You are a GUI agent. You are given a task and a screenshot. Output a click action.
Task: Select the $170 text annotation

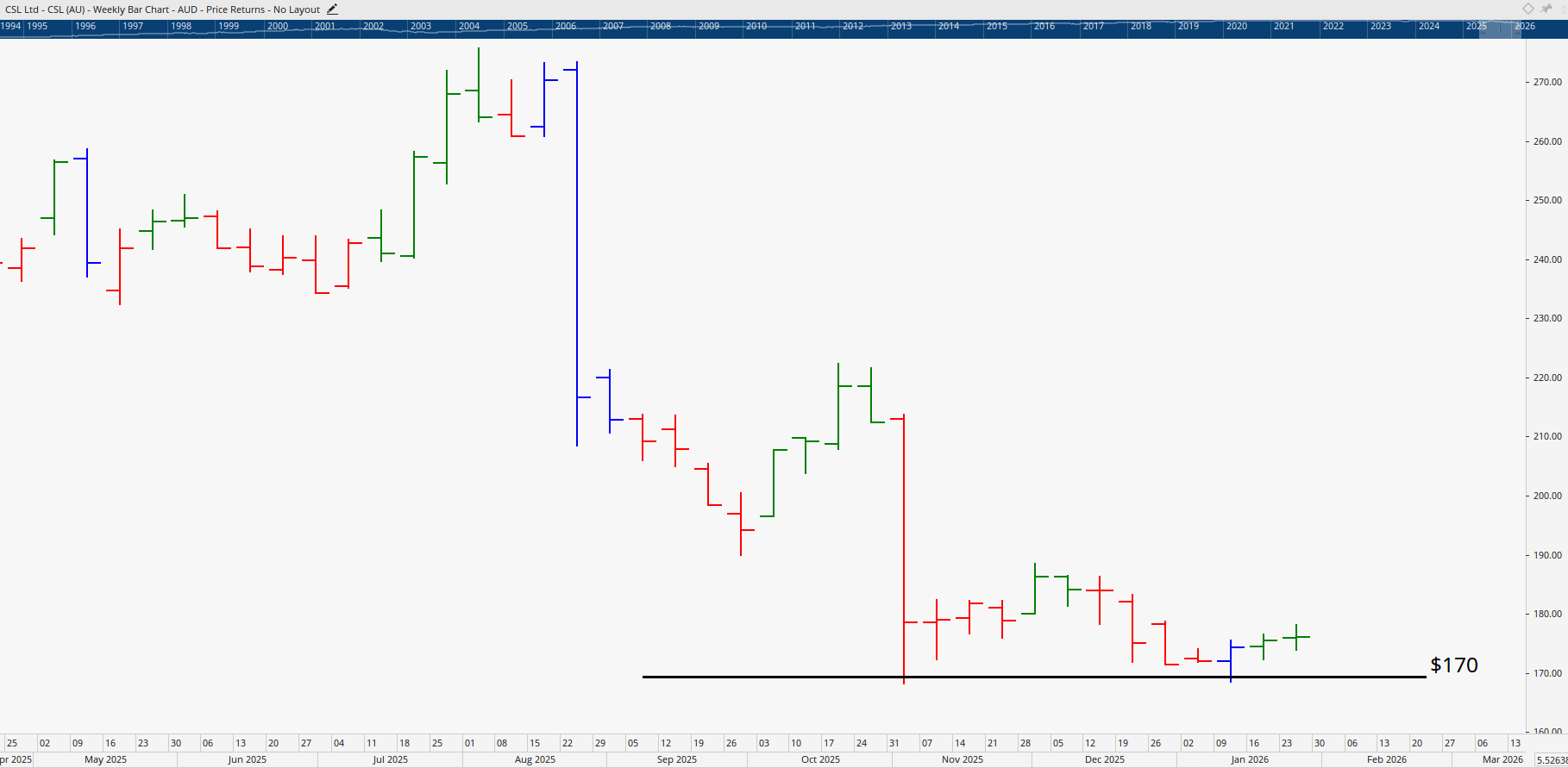click(x=1454, y=665)
